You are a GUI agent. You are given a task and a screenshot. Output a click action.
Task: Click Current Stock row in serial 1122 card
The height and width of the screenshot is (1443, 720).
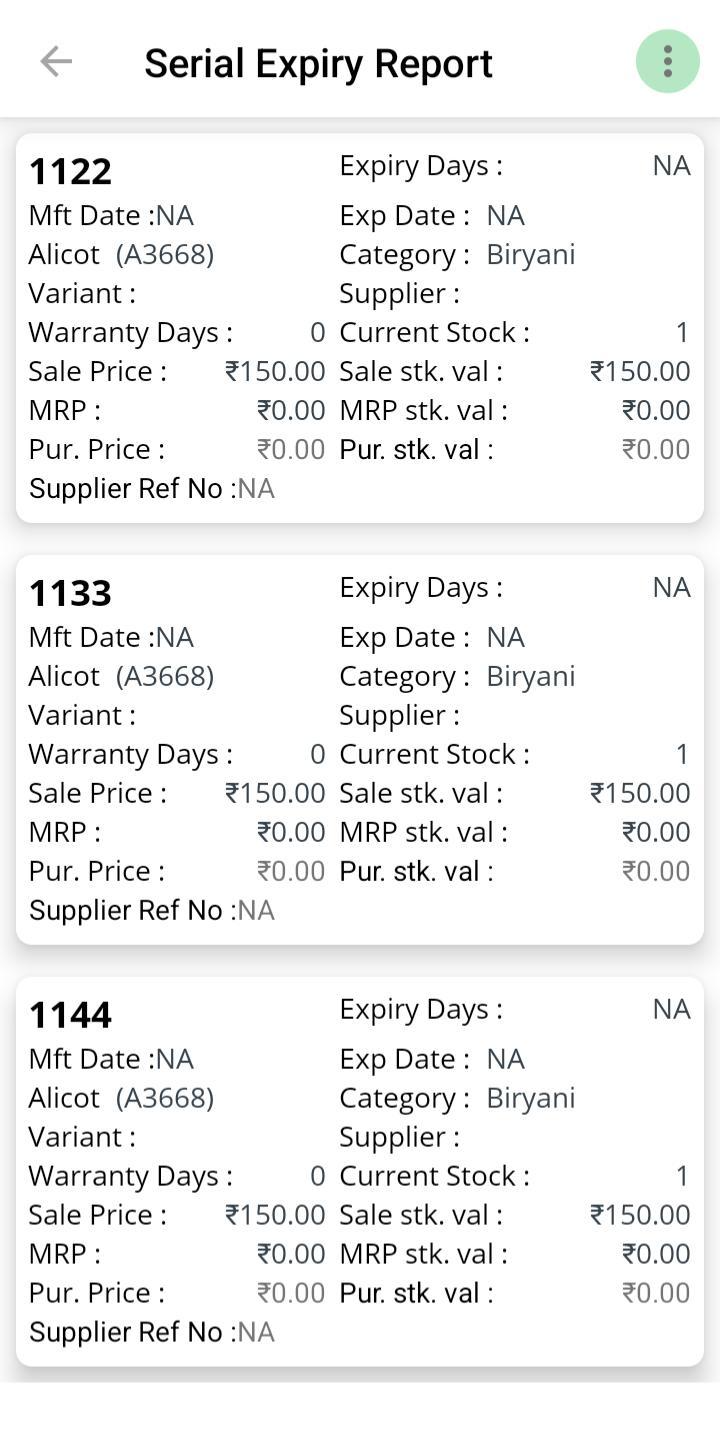514,332
